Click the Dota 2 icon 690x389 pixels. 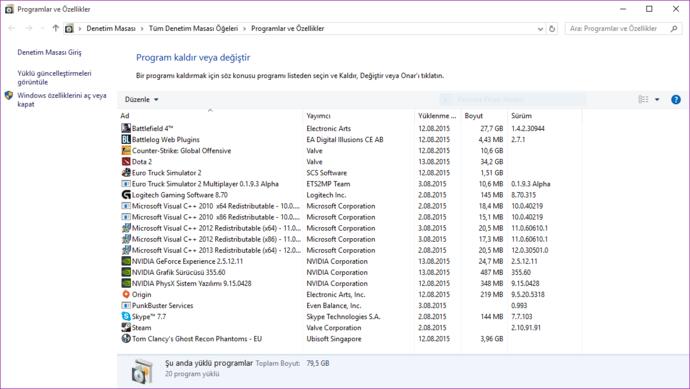[126, 161]
